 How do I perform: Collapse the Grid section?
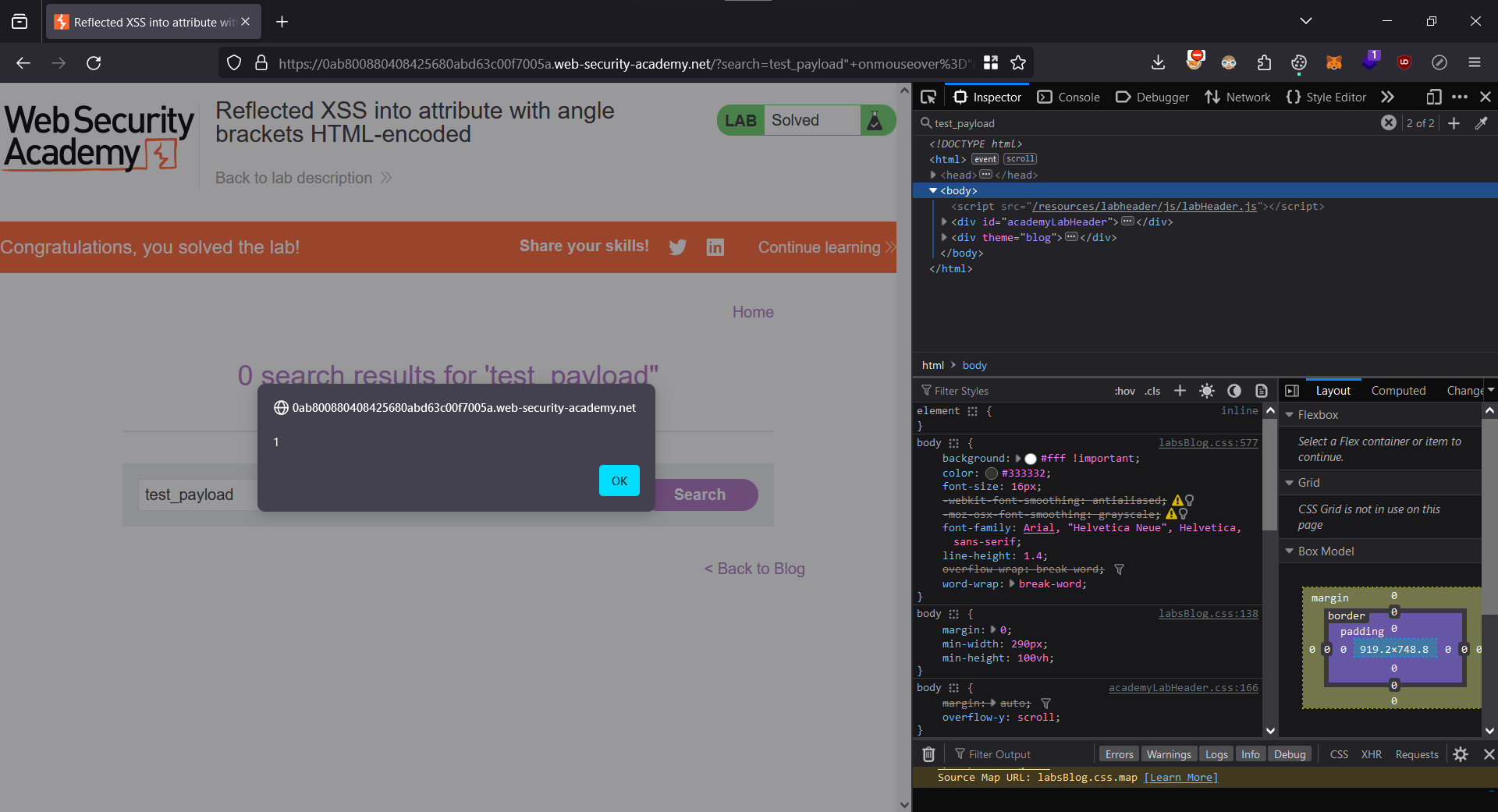point(1289,483)
